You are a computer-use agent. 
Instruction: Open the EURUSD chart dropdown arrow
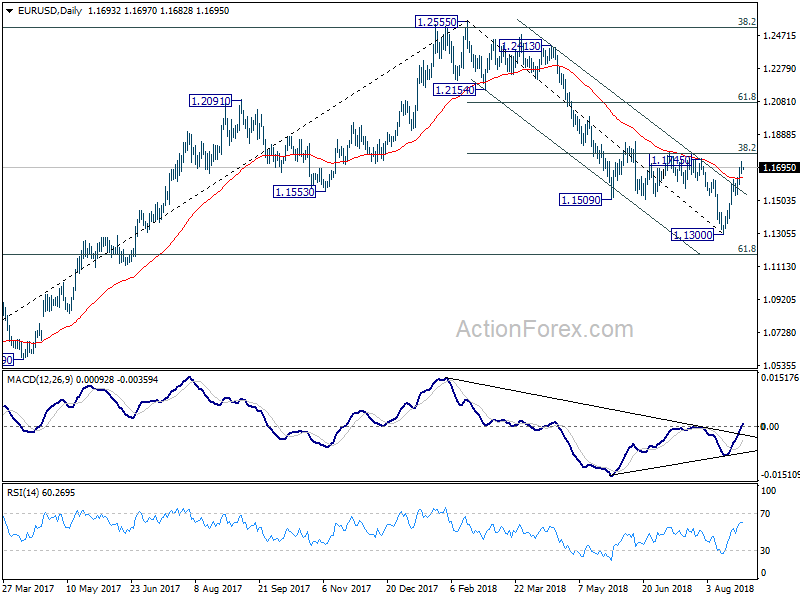(9, 11)
